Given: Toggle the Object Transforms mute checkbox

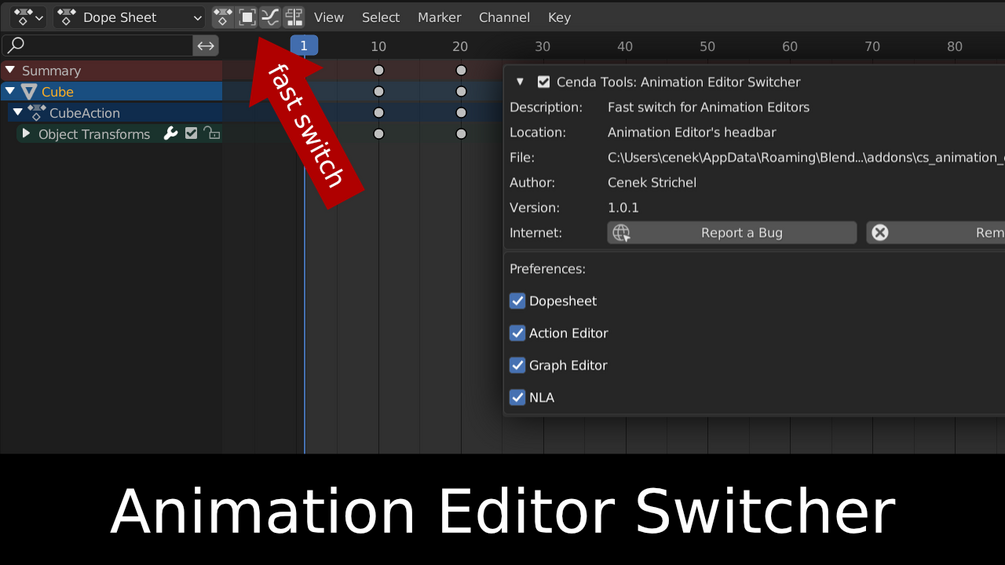Looking at the screenshot, I should [x=191, y=133].
